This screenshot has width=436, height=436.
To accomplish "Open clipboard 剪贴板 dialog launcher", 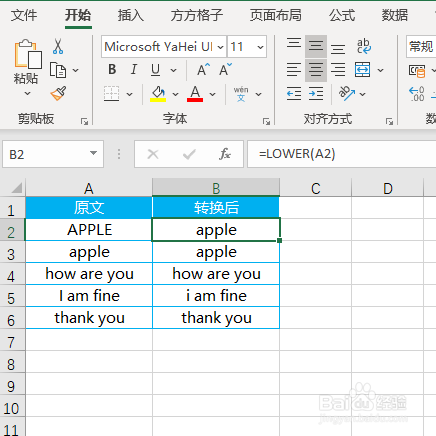I will click(84, 121).
